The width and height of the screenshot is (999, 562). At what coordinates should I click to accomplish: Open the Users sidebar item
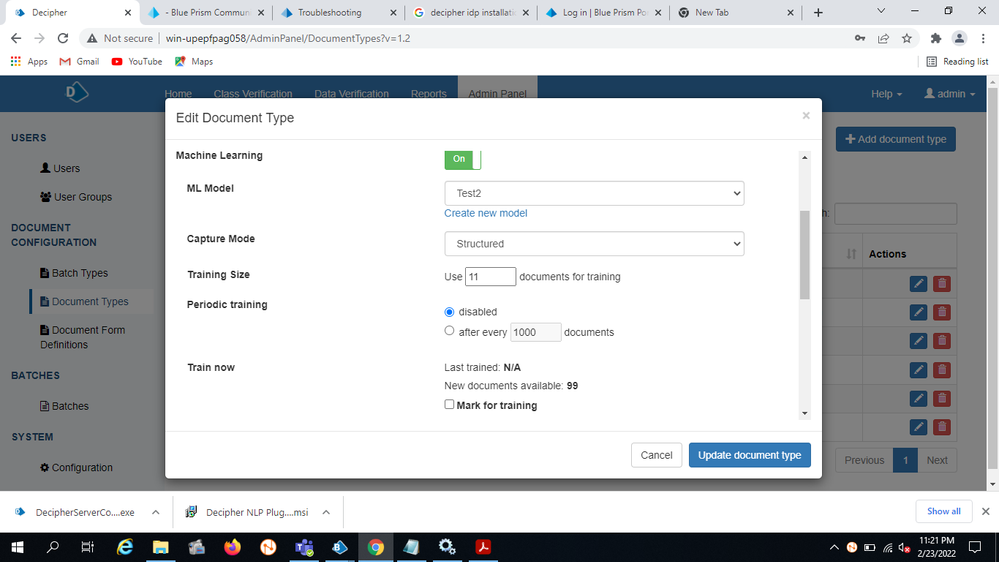[x=60, y=168]
